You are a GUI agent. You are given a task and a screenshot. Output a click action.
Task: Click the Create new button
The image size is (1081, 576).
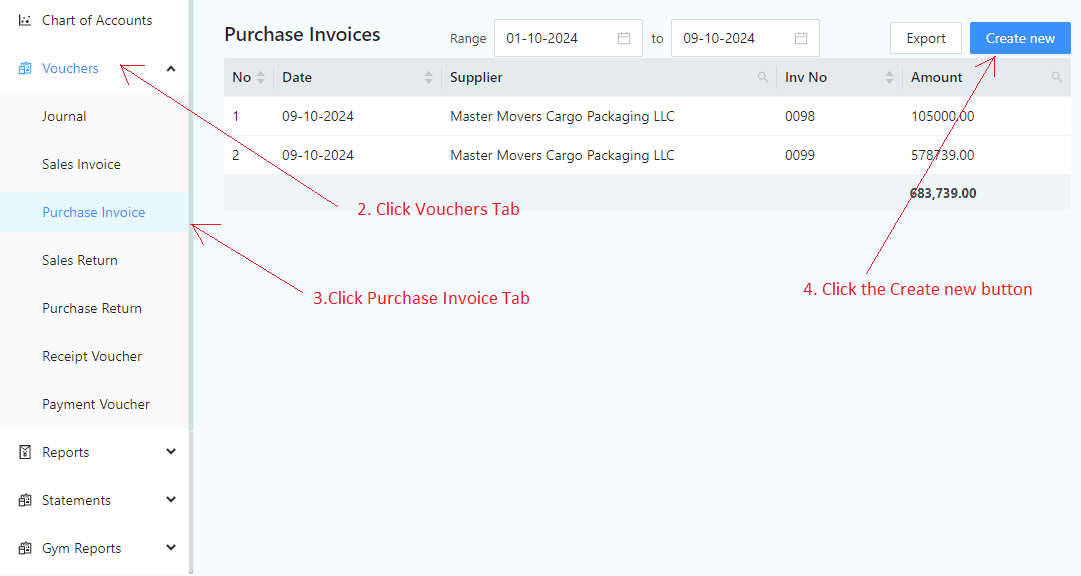[1020, 38]
